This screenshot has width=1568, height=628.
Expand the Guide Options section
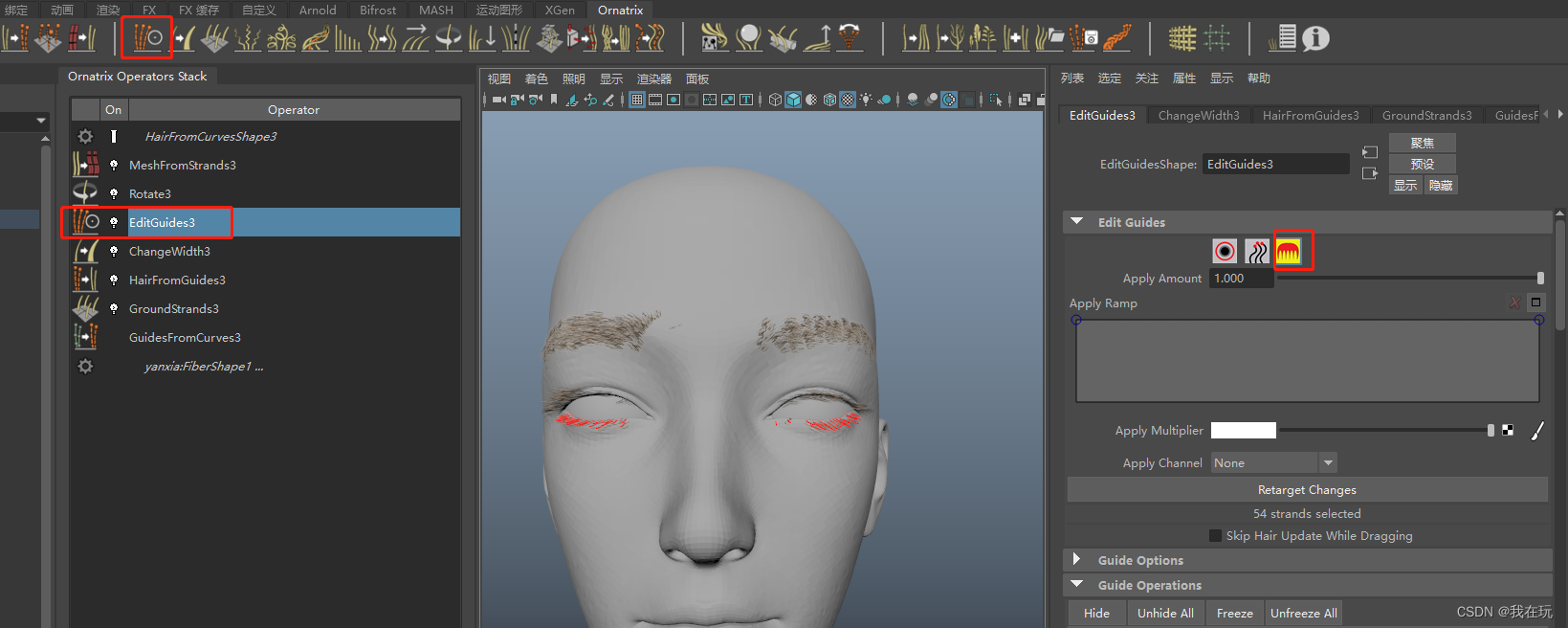click(1077, 560)
